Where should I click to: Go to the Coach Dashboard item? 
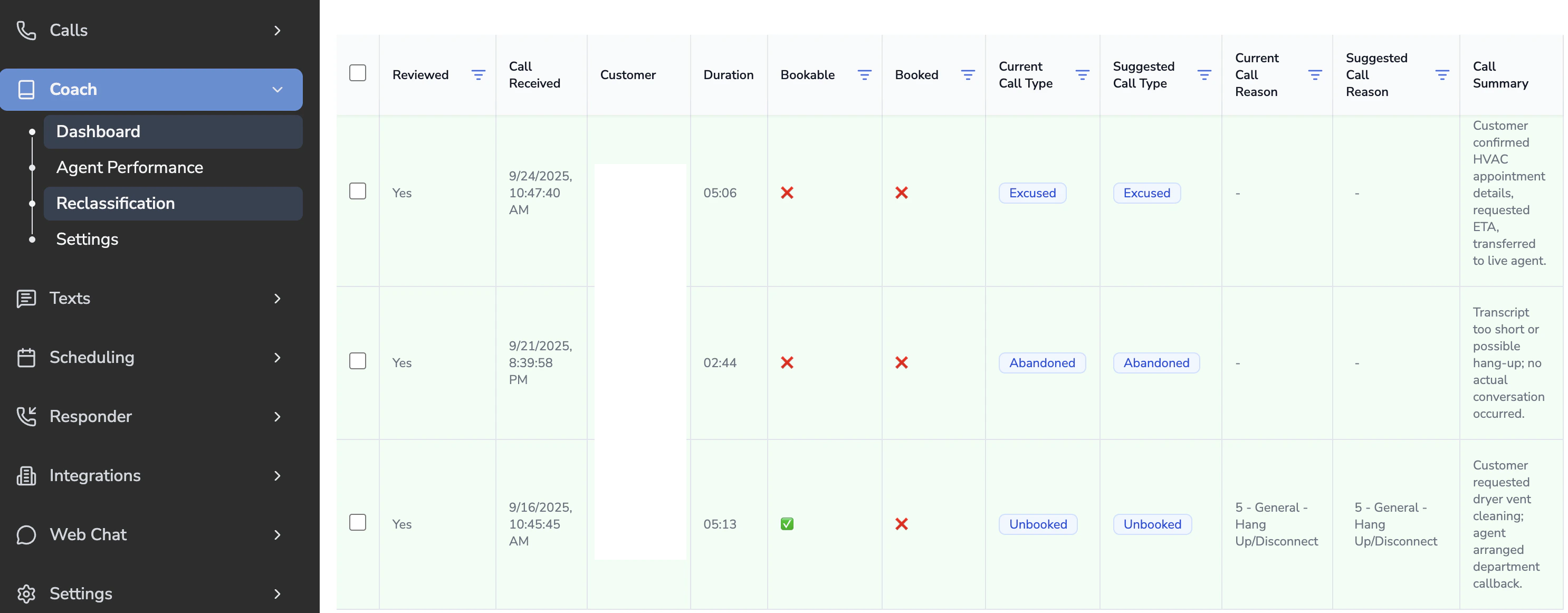(x=98, y=131)
